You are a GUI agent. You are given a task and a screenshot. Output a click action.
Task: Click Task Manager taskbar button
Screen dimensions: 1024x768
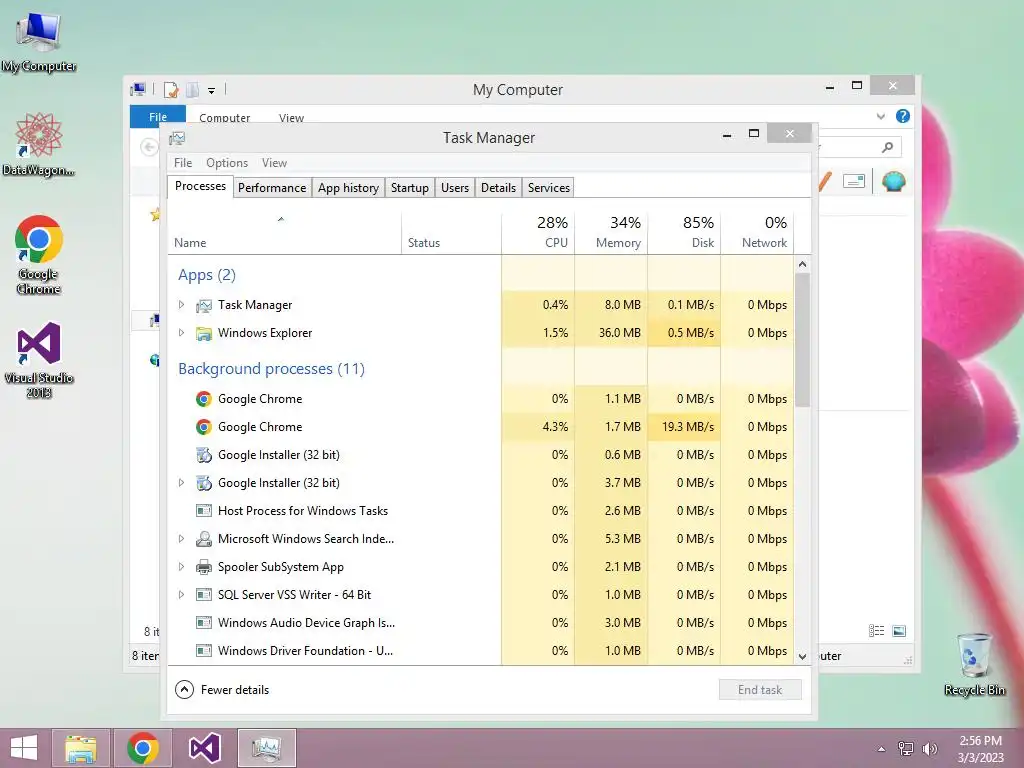pyautogui.click(x=266, y=748)
